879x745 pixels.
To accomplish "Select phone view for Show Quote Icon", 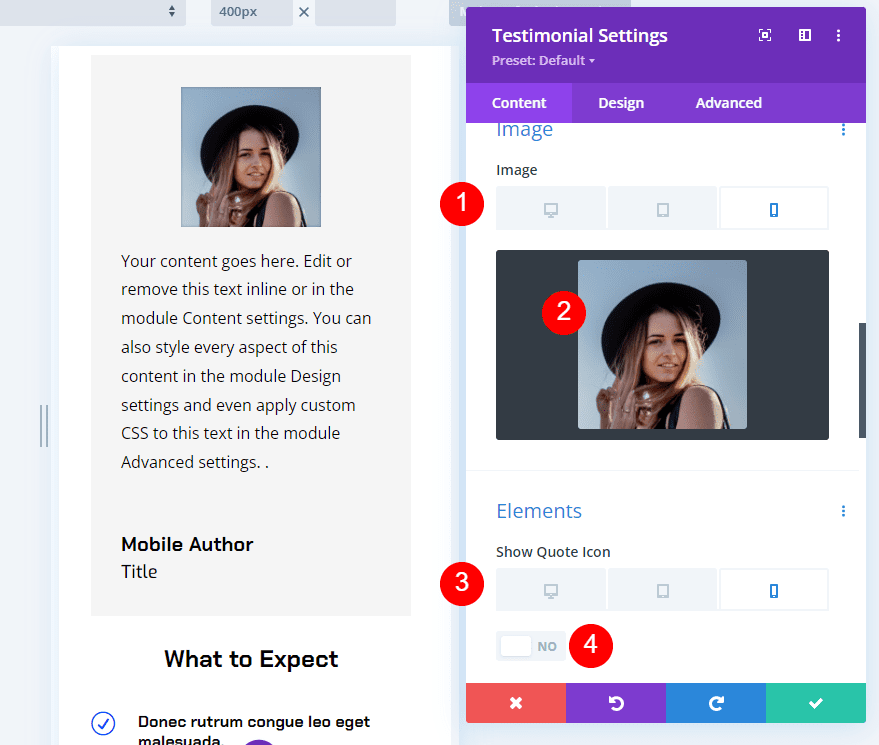I will click(x=774, y=589).
